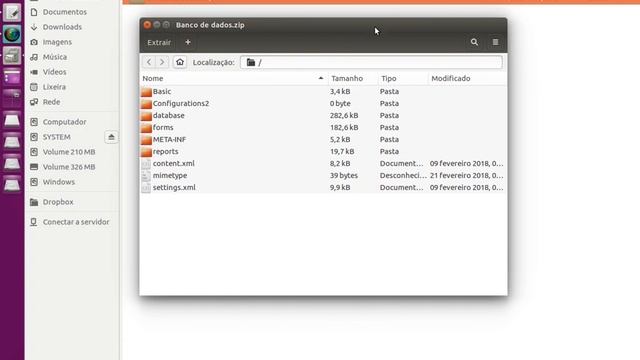This screenshot has width=640, height=360.
Task: Go forward with the right arrow
Action: point(162,62)
